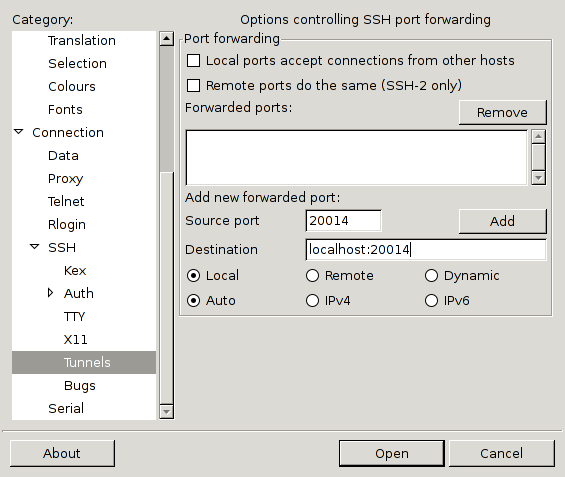Viewport: 565px width, 477px height.
Task: Open the Serial category
Action: (x=66, y=409)
